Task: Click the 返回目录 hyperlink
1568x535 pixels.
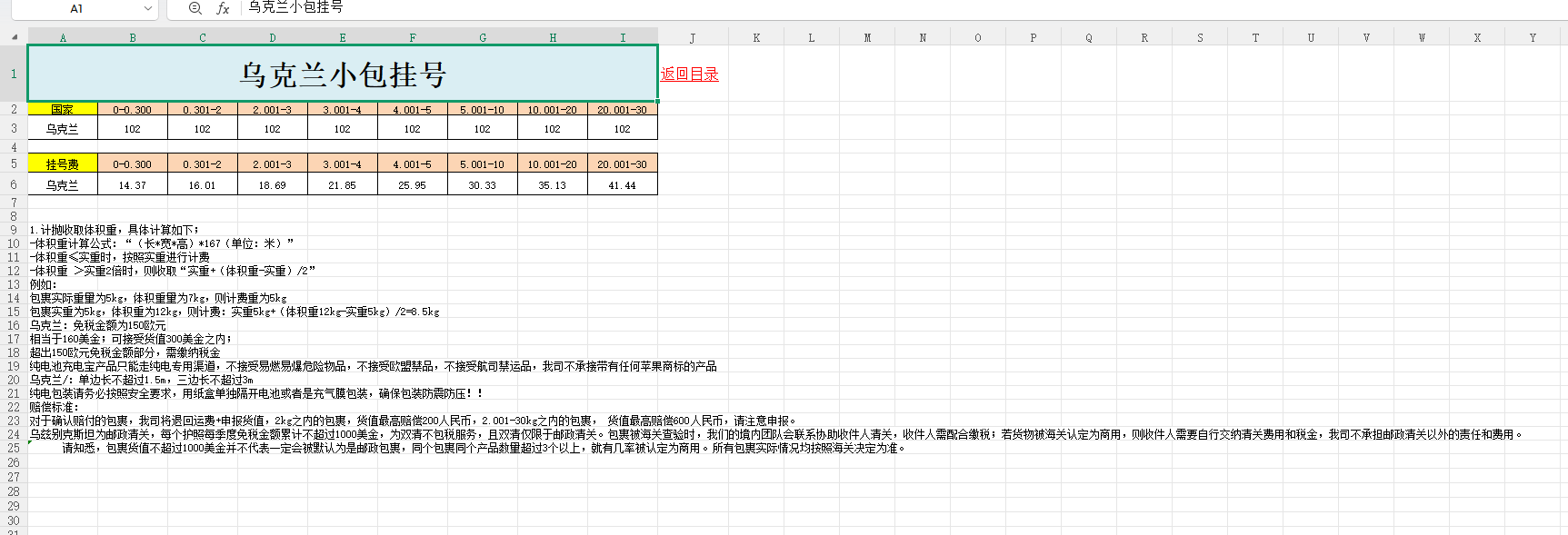Action: 689,74
